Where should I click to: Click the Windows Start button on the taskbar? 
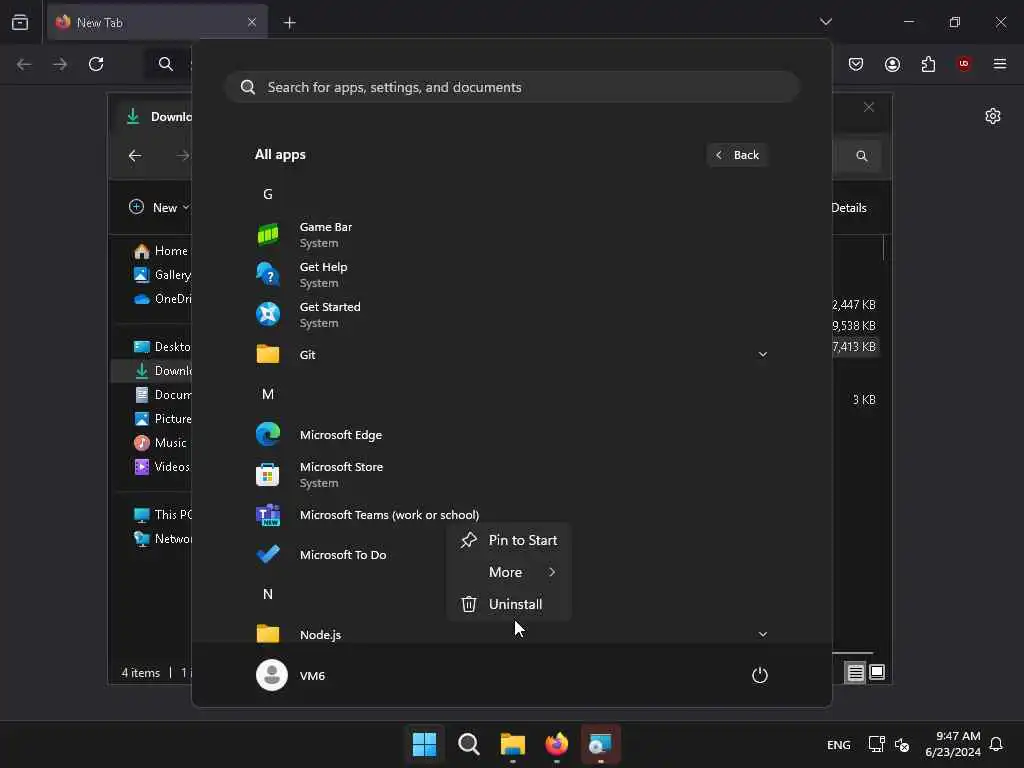pyautogui.click(x=424, y=744)
